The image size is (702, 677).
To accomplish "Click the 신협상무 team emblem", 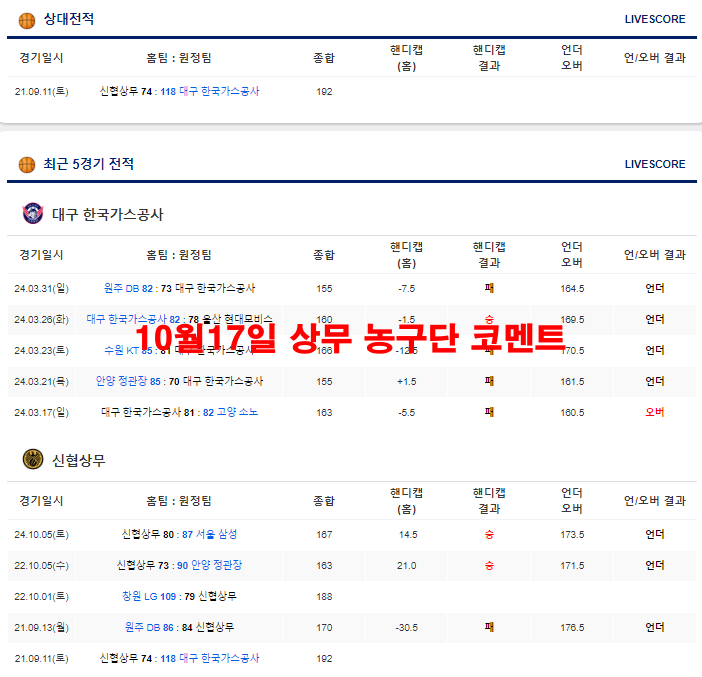I will pyautogui.click(x=33, y=460).
